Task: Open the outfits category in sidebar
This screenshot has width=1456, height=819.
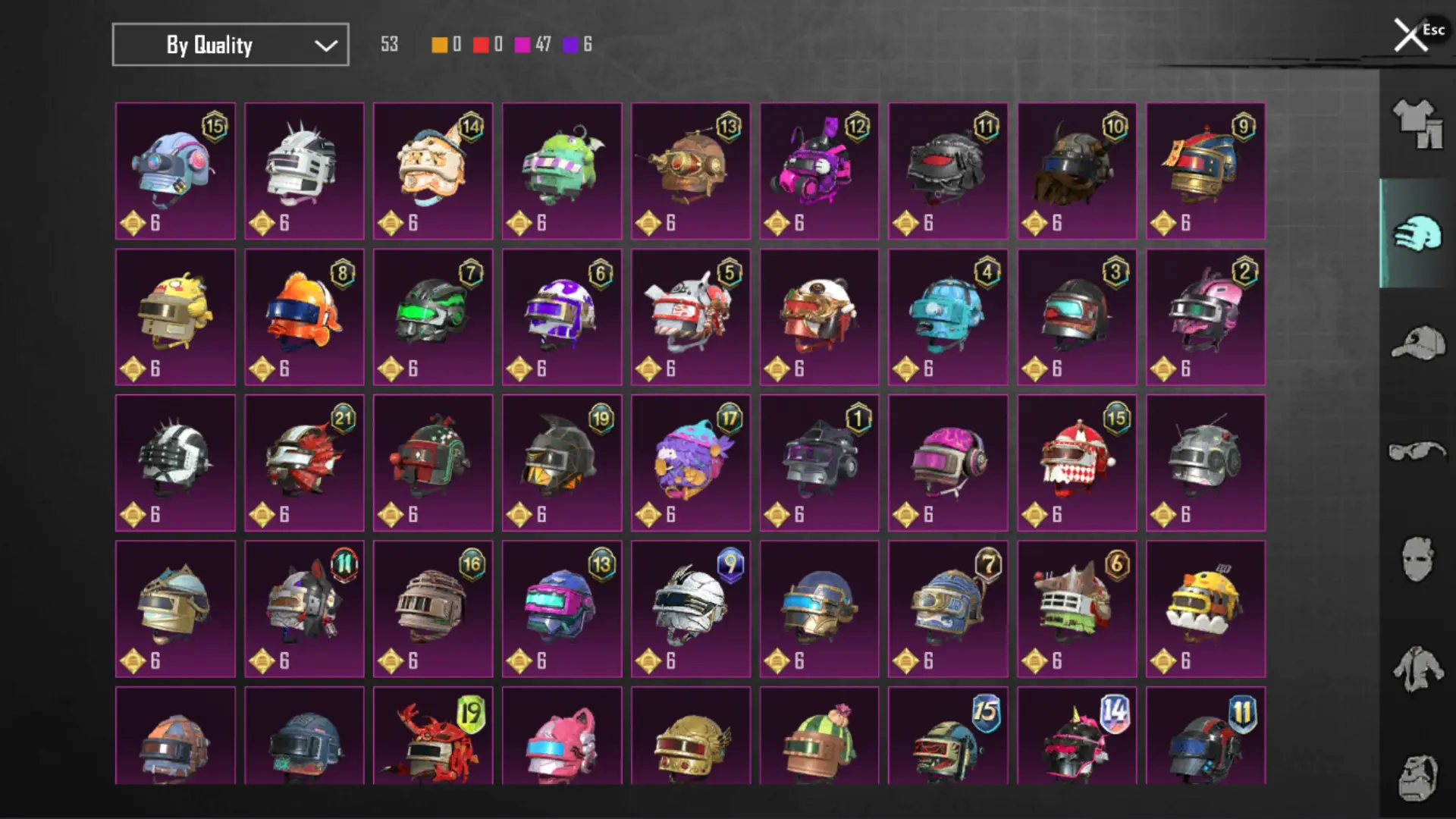Action: (1417, 124)
